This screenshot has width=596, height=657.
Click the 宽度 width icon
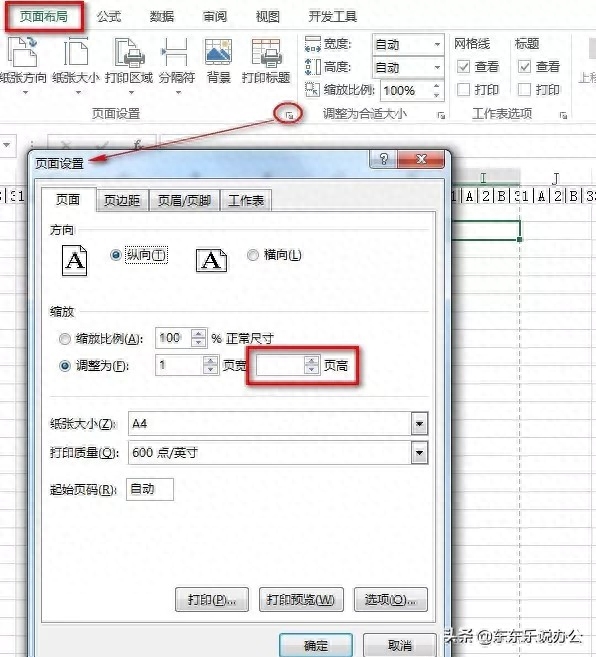(313, 44)
